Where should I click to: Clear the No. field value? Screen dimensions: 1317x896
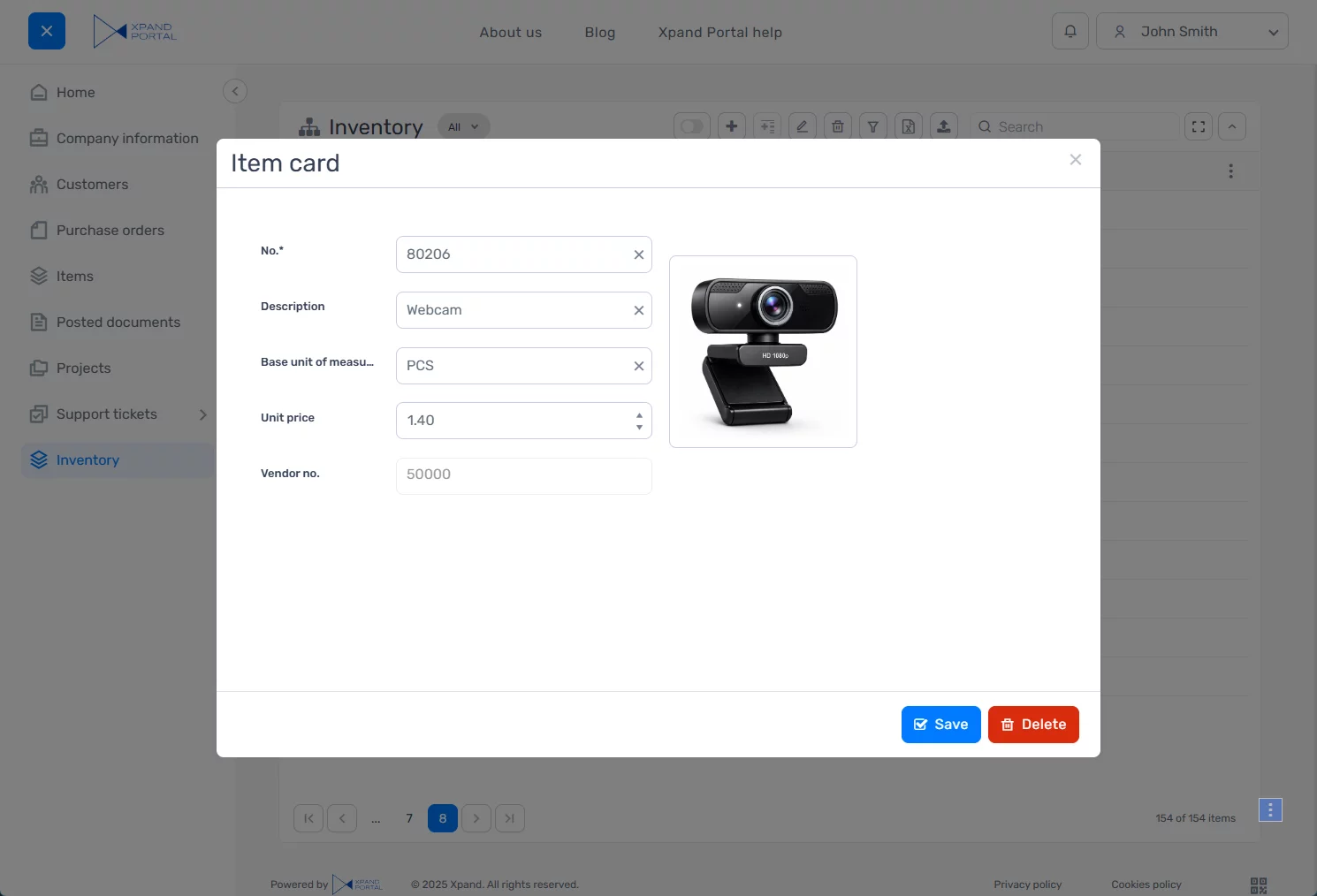(x=638, y=254)
